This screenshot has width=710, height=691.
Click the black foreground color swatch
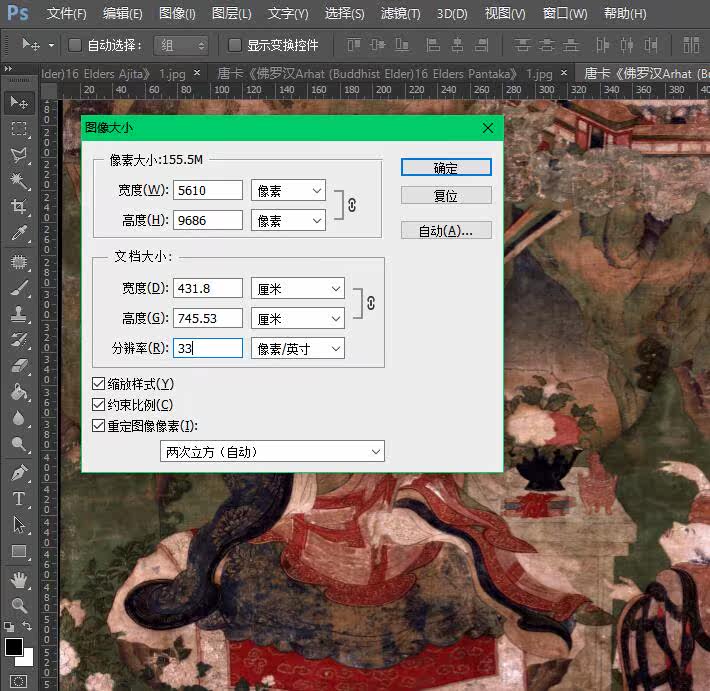(x=13, y=646)
